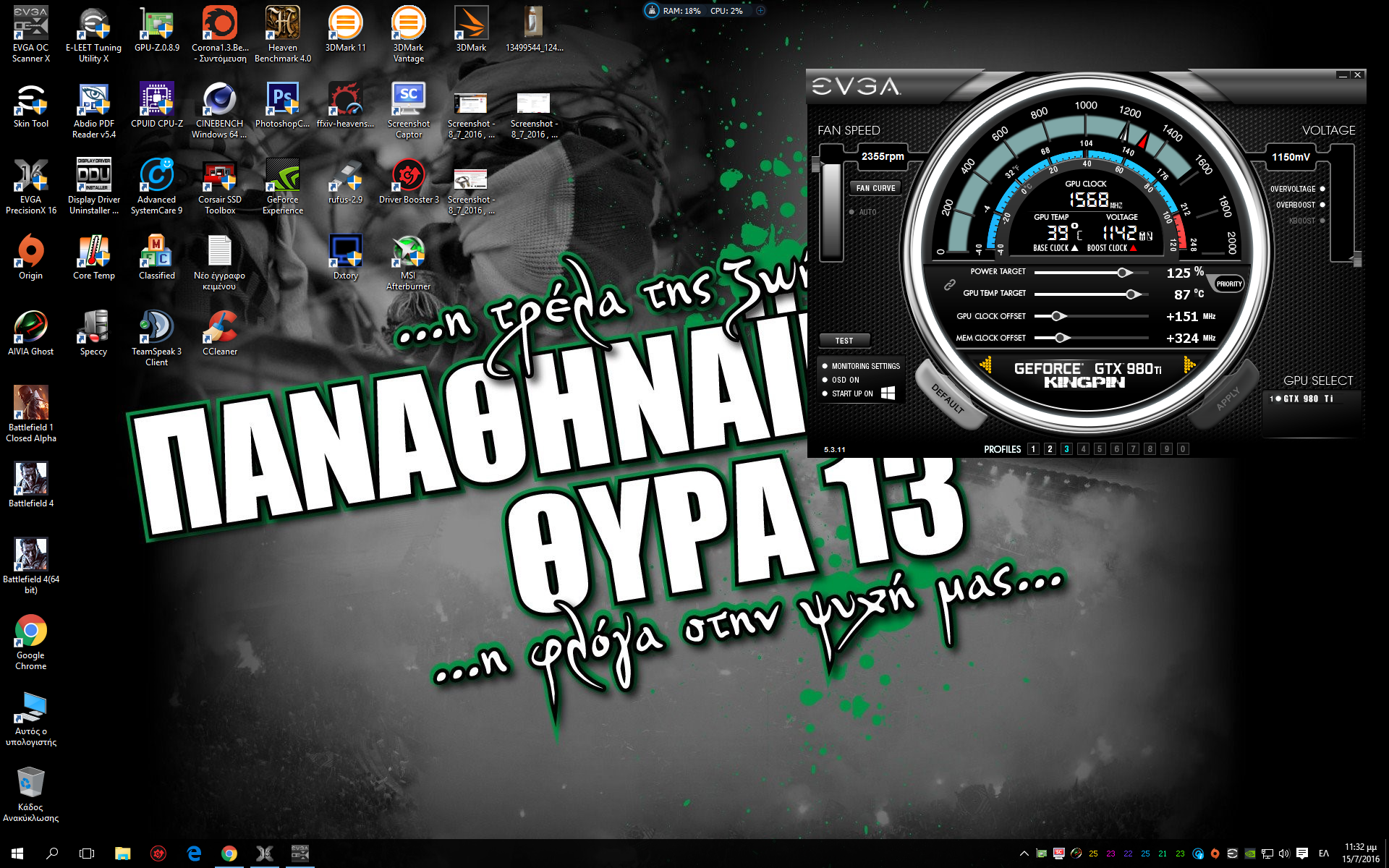Show hidden system tray icons chevron
This screenshot has height=868, width=1389.
click(1024, 854)
